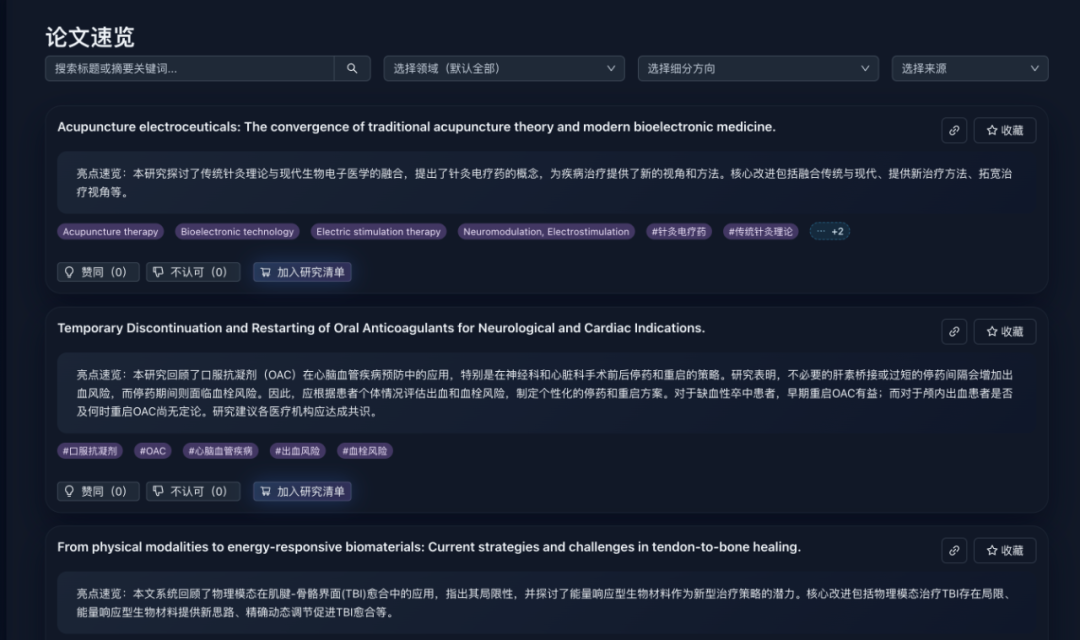Copy link for tendon-to-bone healing paper
The height and width of the screenshot is (640, 1080).
point(954,550)
